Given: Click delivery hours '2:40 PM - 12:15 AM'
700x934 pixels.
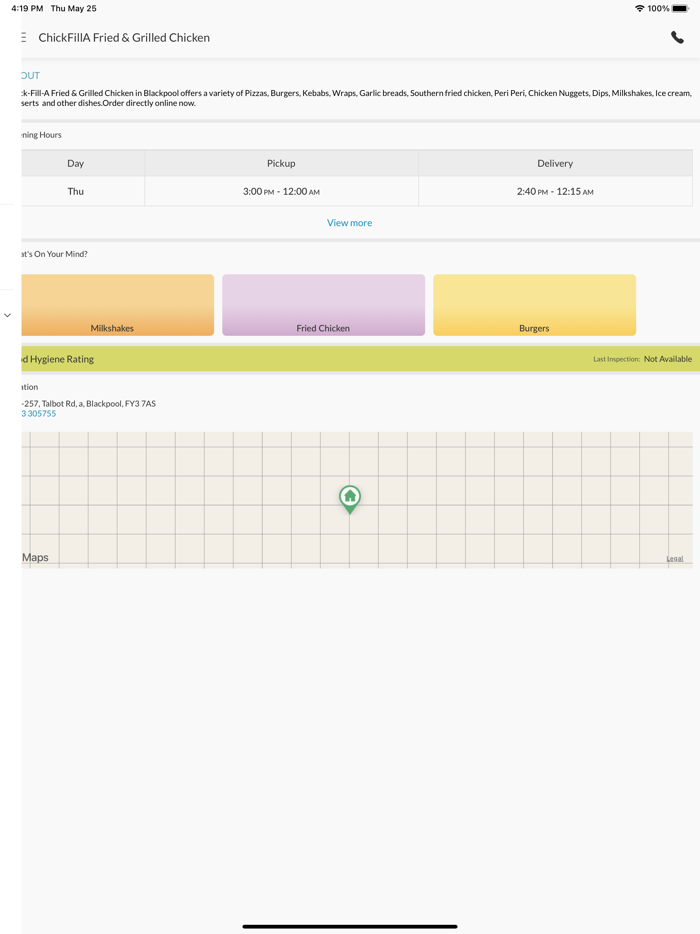Looking at the screenshot, I should [555, 192].
